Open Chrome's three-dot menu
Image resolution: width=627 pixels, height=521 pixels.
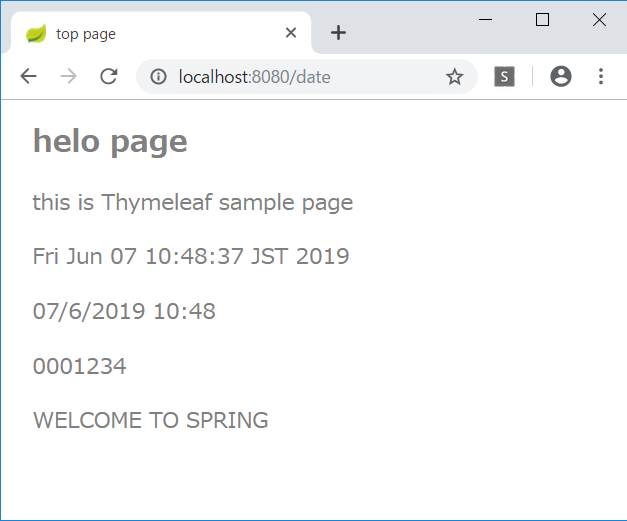click(601, 77)
